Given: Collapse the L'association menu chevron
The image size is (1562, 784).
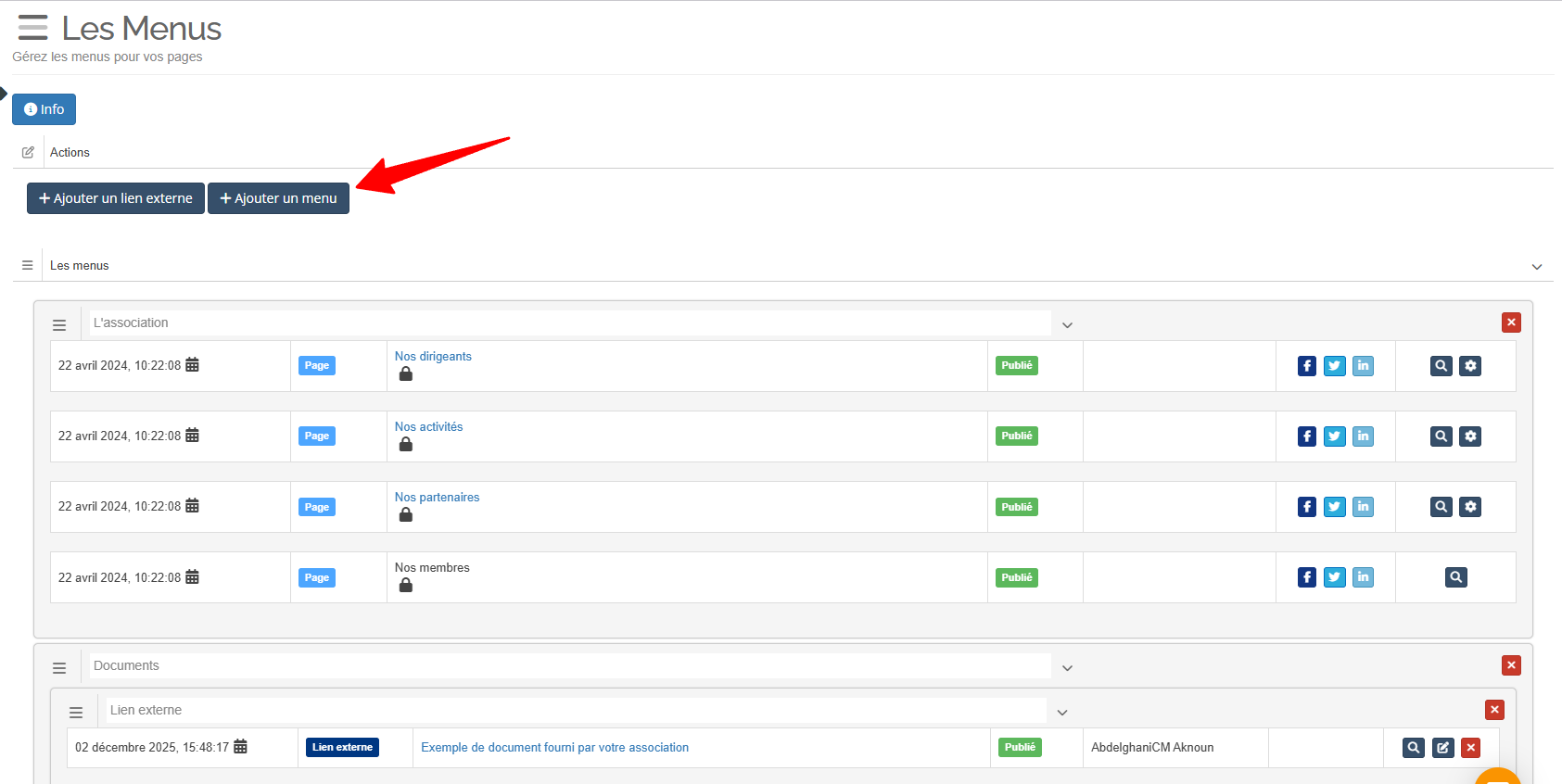Looking at the screenshot, I should 1067,325.
